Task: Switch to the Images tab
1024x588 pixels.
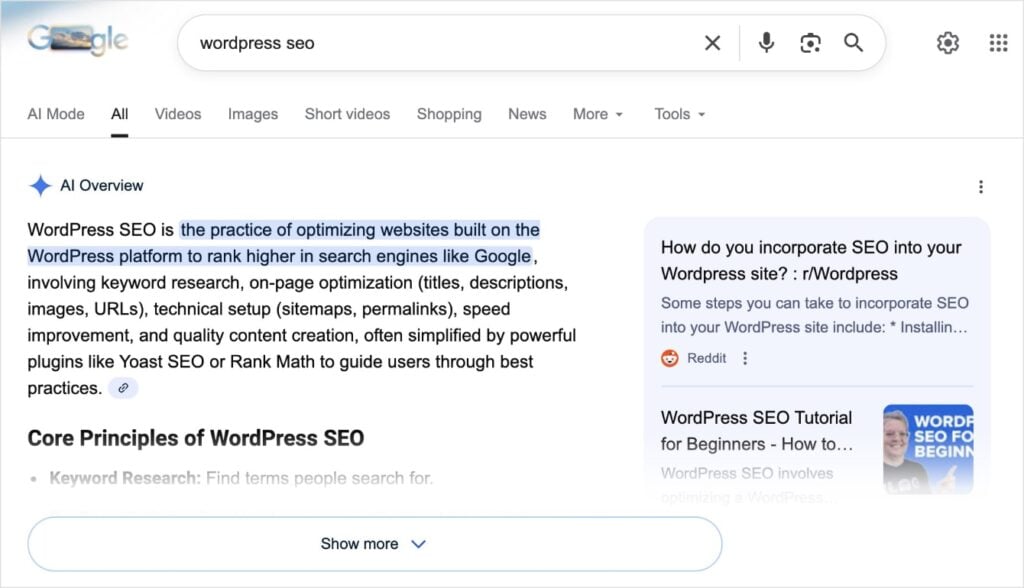Action: [252, 114]
